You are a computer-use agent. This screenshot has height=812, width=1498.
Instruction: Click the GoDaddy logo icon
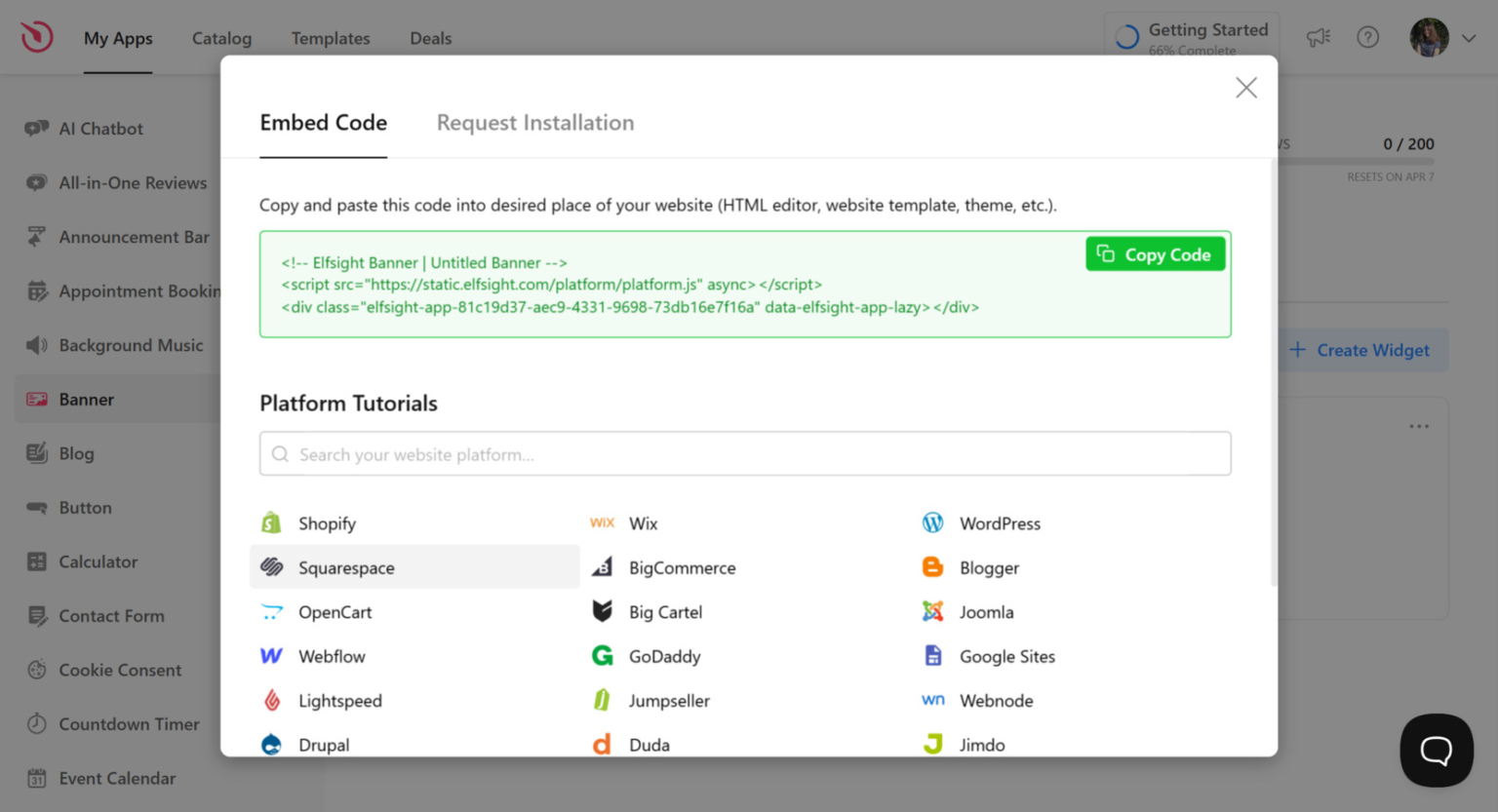click(x=603, y=656)
